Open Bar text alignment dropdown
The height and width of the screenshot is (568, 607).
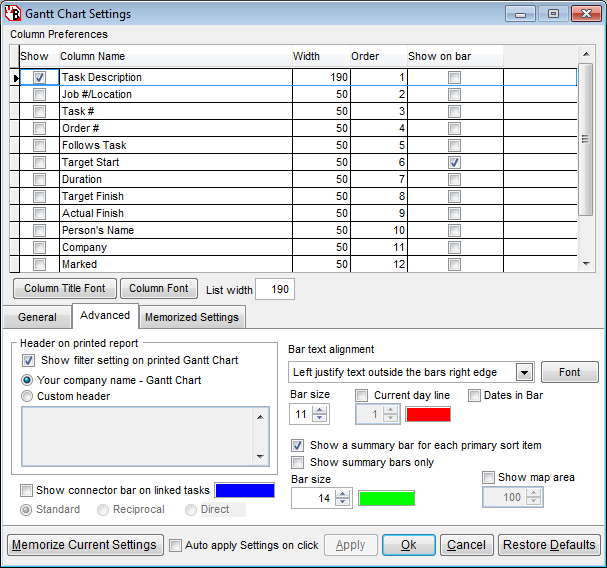pos(524,372)
